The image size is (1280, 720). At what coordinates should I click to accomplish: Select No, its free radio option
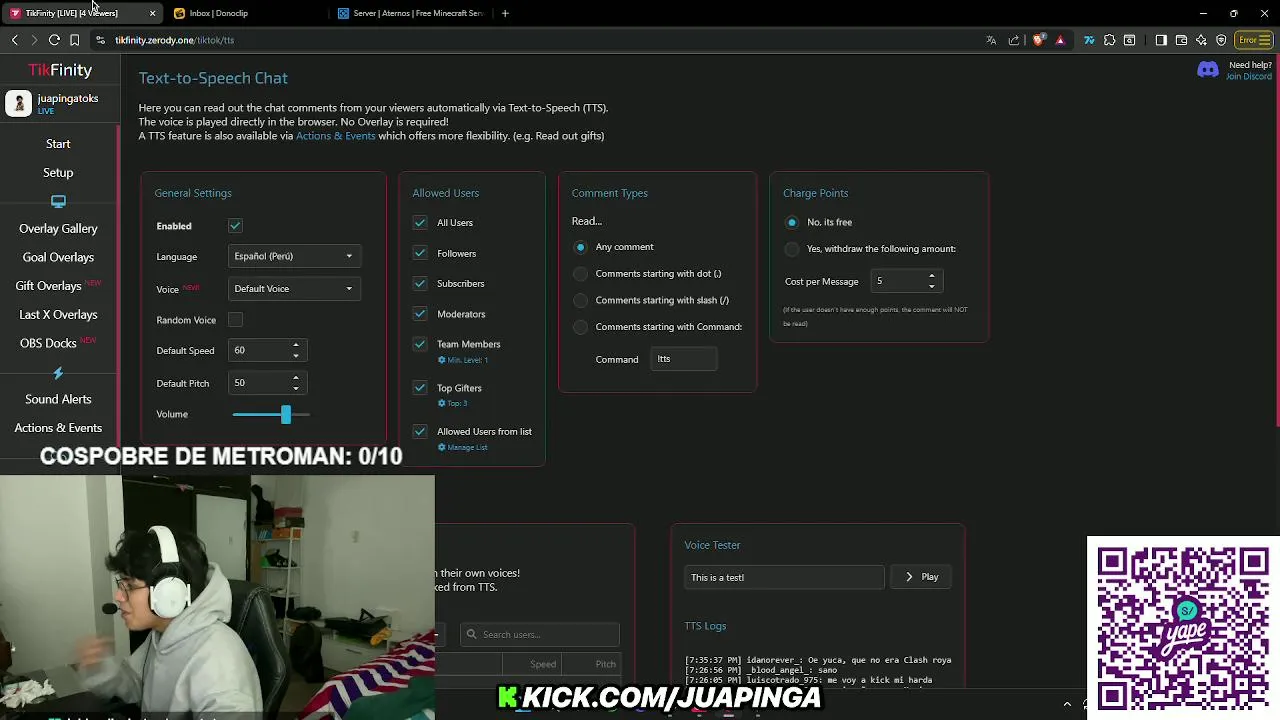pos(792,222)
